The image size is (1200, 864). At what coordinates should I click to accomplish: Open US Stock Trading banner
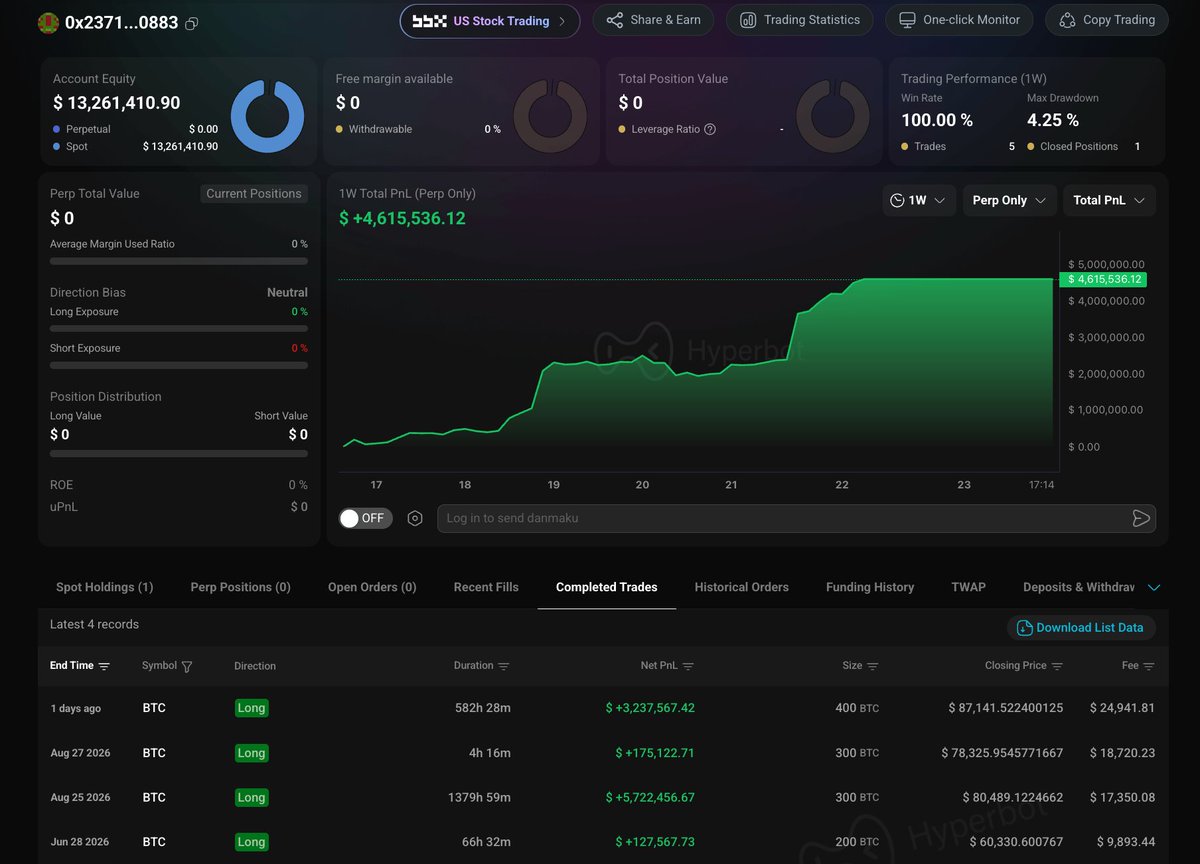click(x=490, y=21)
